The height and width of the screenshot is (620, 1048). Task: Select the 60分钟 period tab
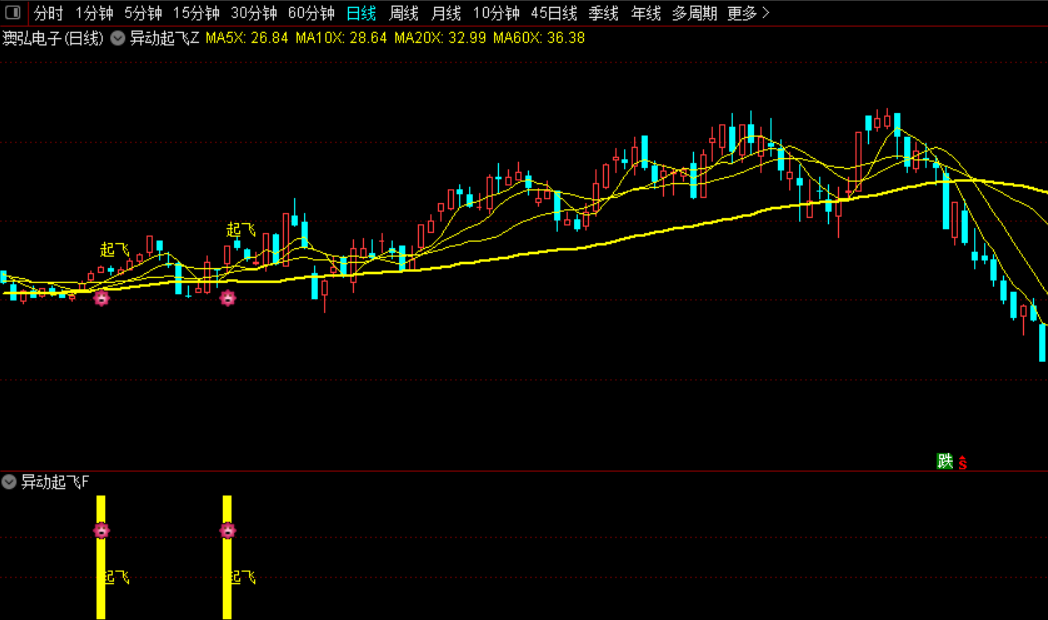coord(311,13)
